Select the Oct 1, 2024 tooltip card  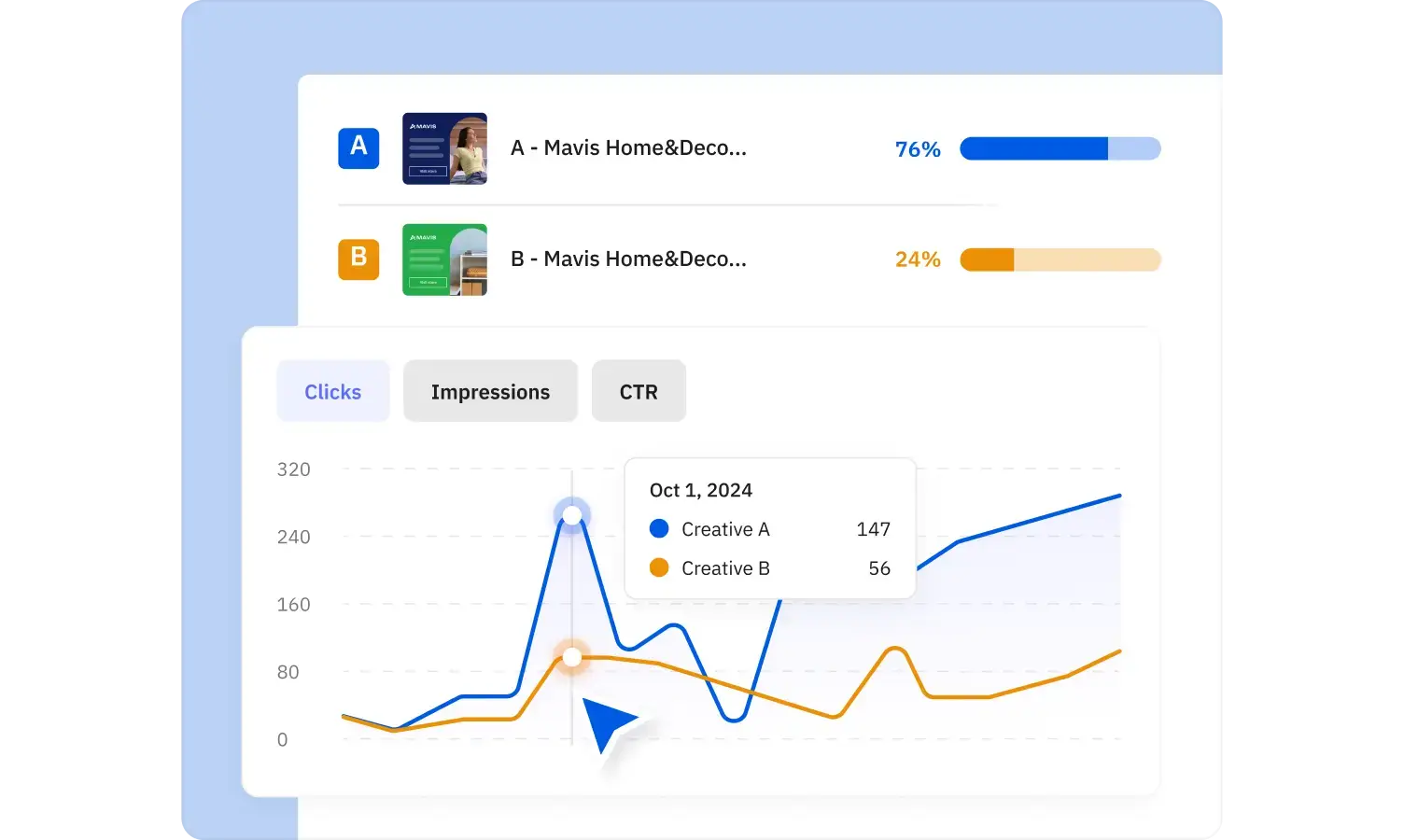pos(769,527)
